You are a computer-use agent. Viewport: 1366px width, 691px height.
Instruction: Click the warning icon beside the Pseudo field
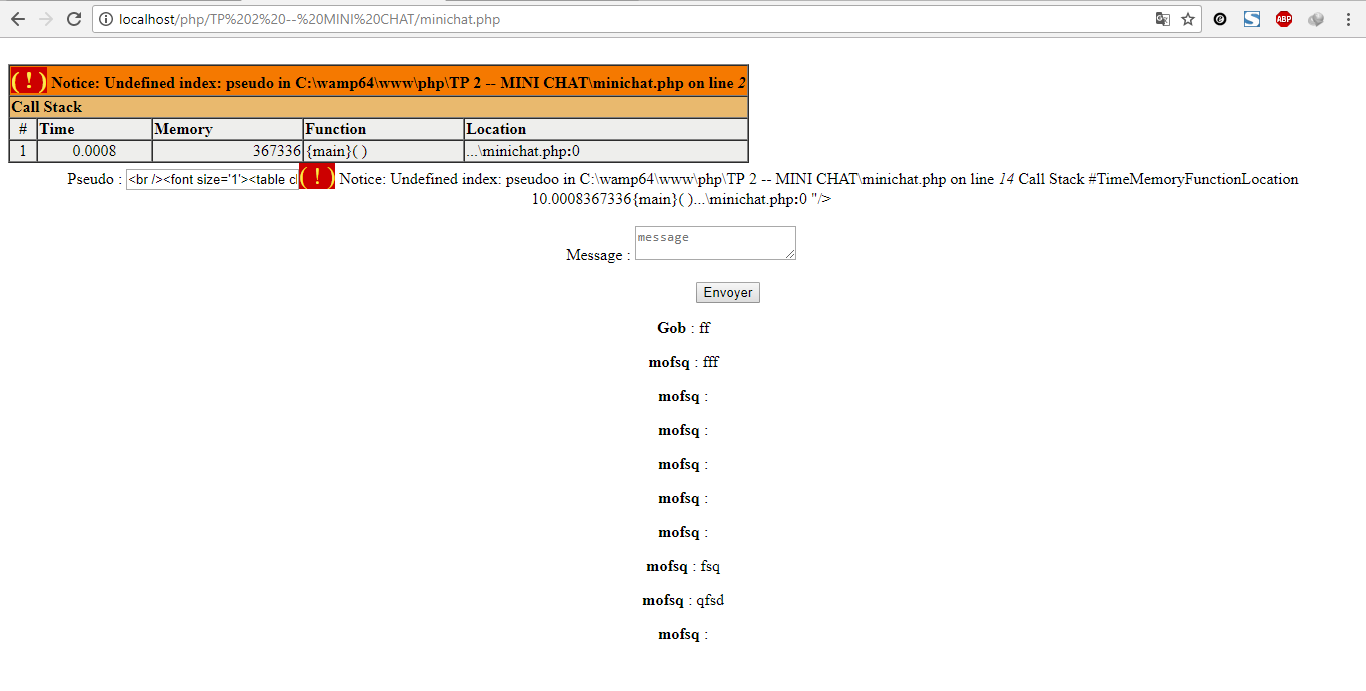click(316, 177)
